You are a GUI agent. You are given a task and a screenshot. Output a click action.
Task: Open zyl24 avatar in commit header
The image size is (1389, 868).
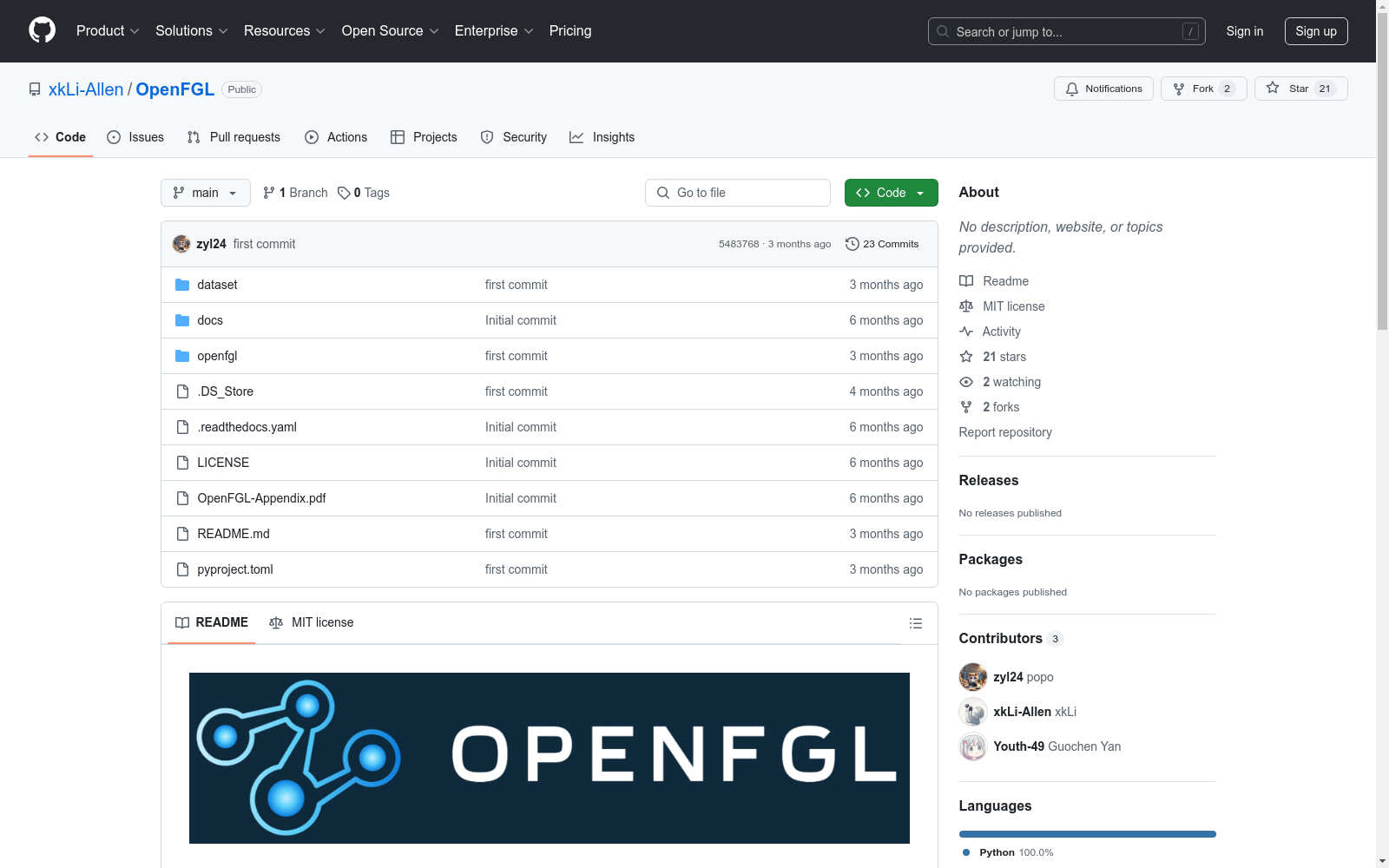coord(181,244)
